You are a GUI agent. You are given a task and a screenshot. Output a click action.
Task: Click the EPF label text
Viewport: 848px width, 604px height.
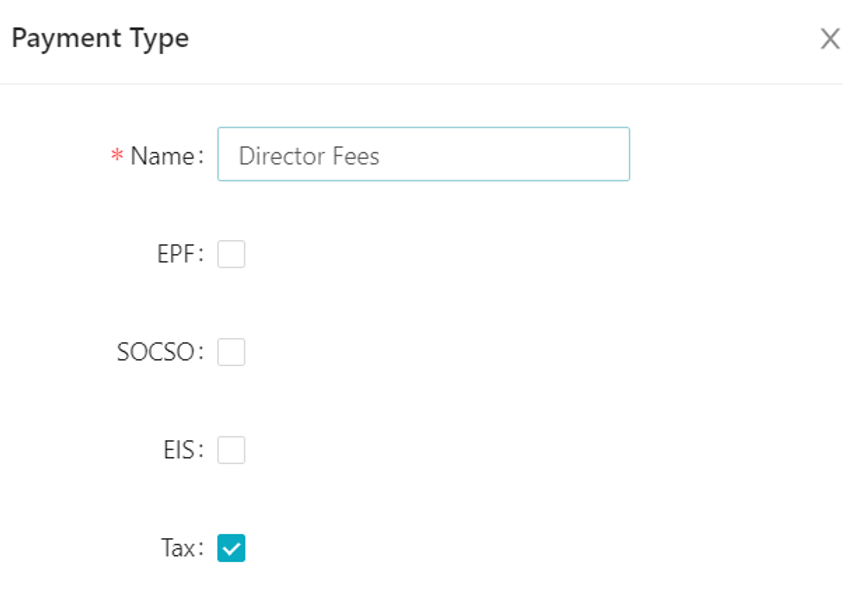pos(180,254)
